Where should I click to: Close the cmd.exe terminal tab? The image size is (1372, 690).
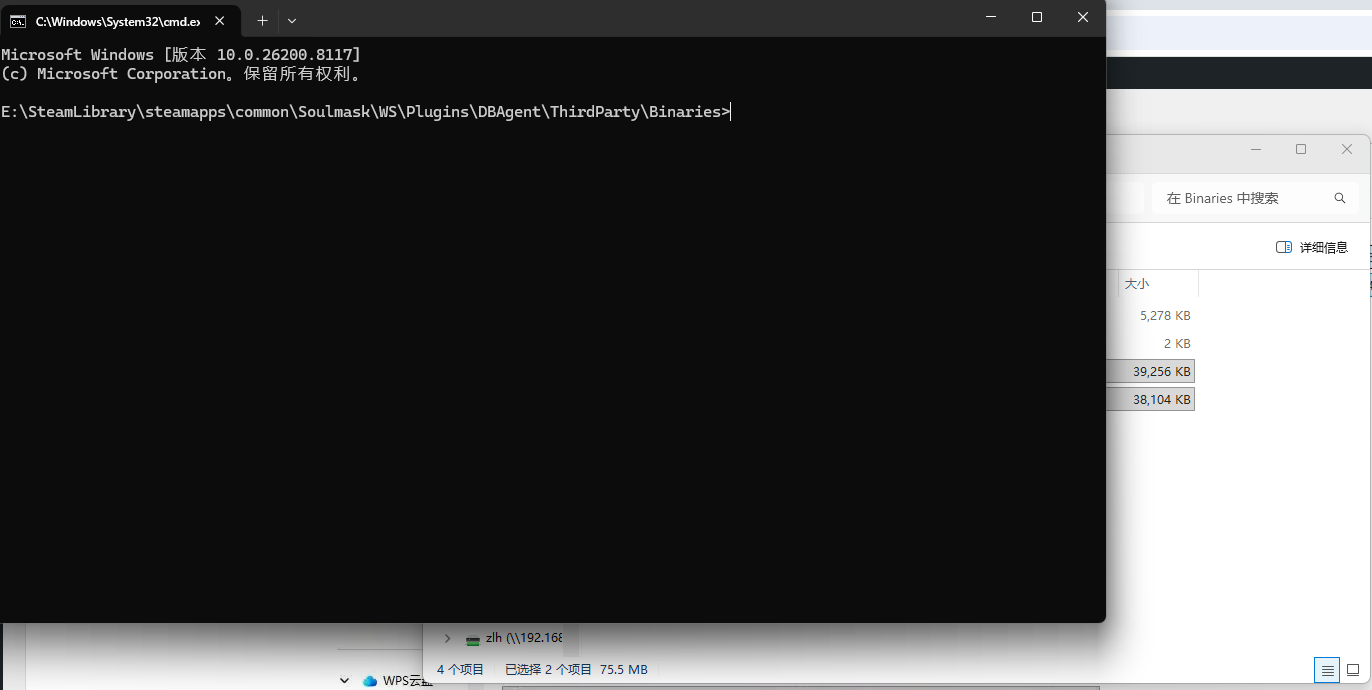(219, 21)
